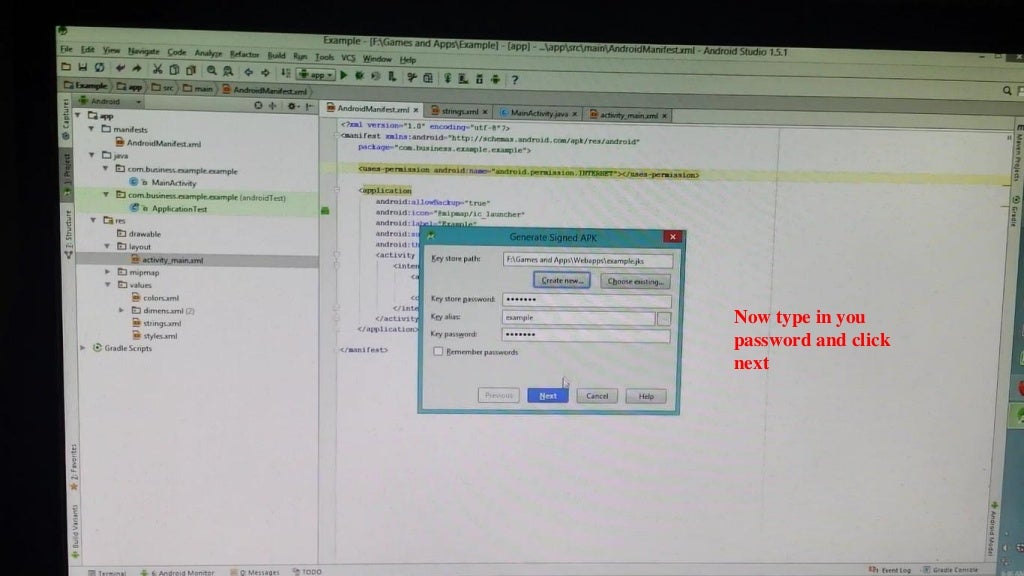Click Scroll from Source target icon
The image size is (1024, 576).
coord(258,105)
